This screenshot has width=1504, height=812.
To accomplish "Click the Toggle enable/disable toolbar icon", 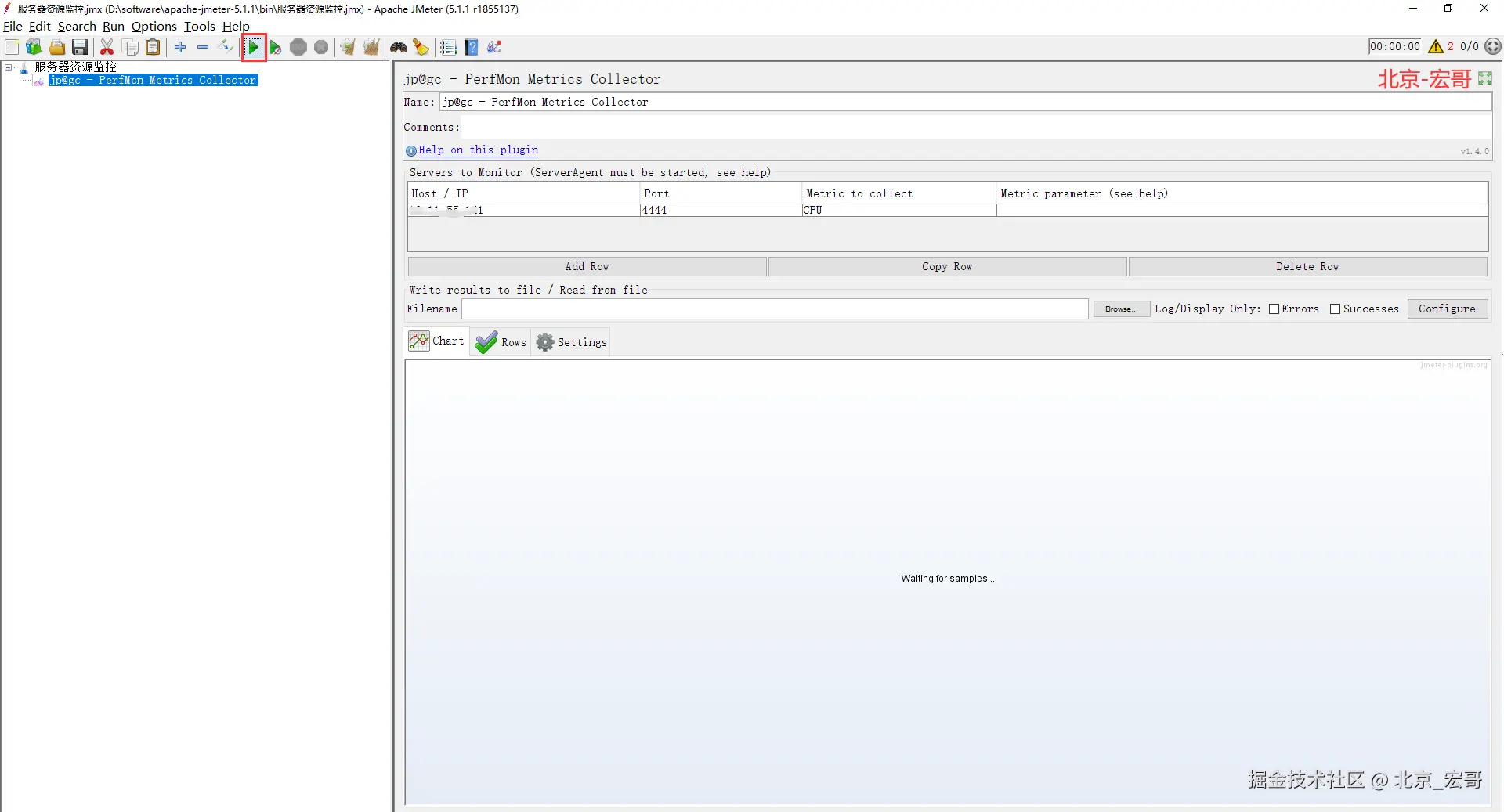I will (x=226, y=47).
